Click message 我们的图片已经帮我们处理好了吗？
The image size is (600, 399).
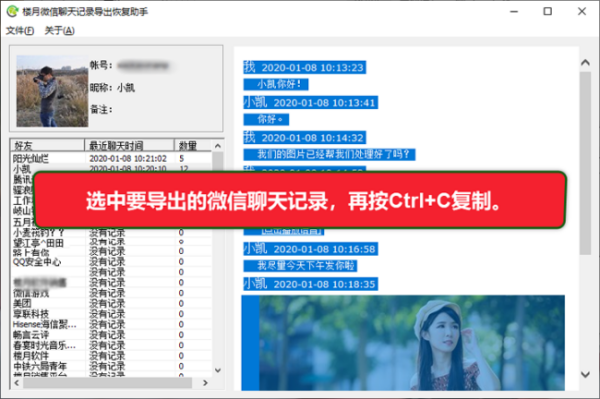(329, 155)
